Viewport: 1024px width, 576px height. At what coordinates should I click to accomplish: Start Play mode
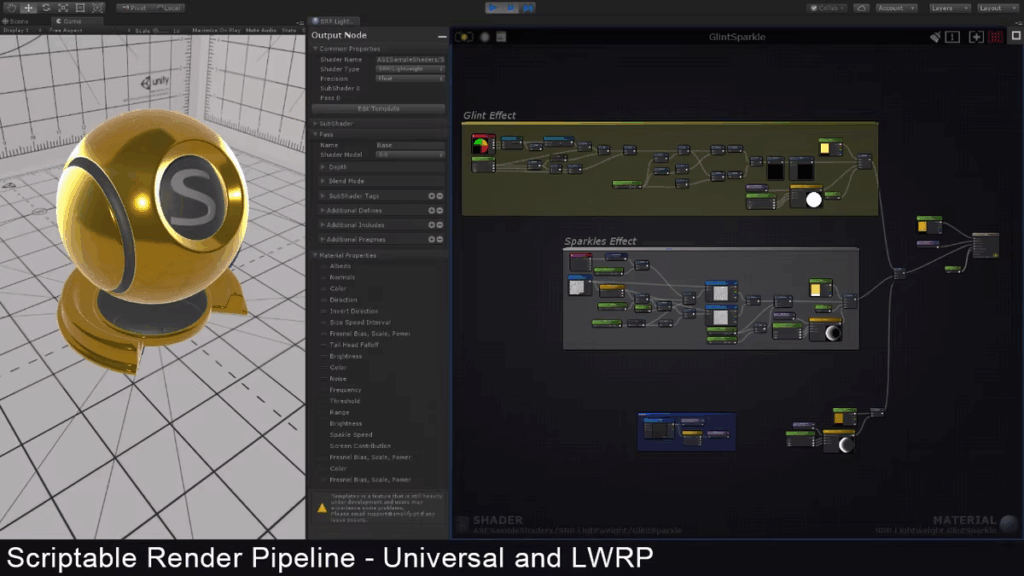tap(493, 8)
